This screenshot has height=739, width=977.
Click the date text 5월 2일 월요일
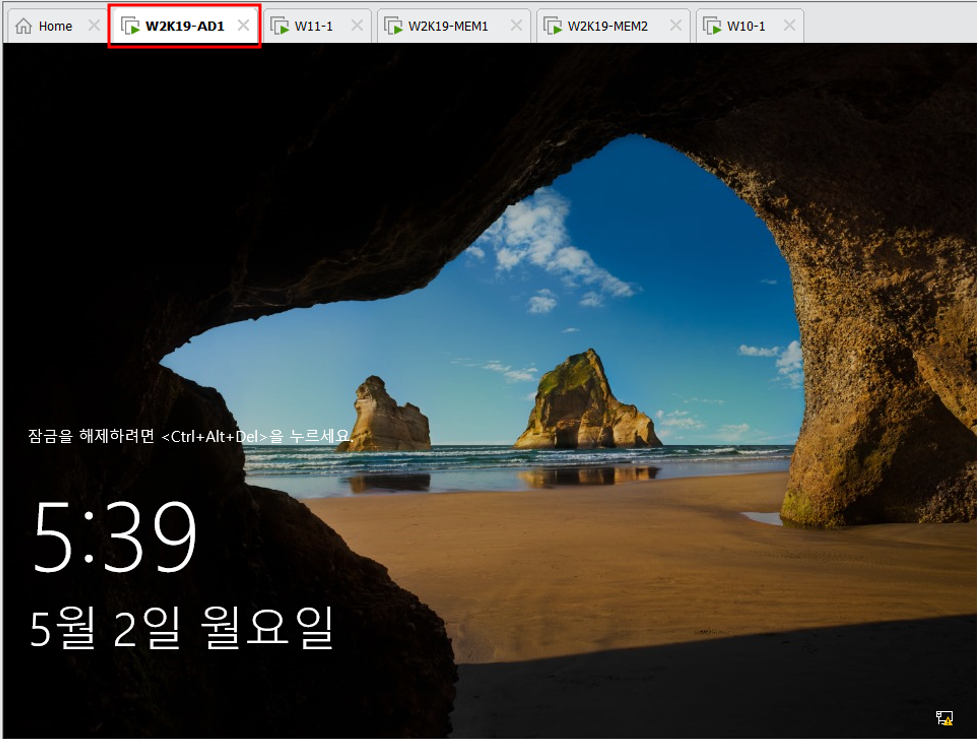point(182,627)
